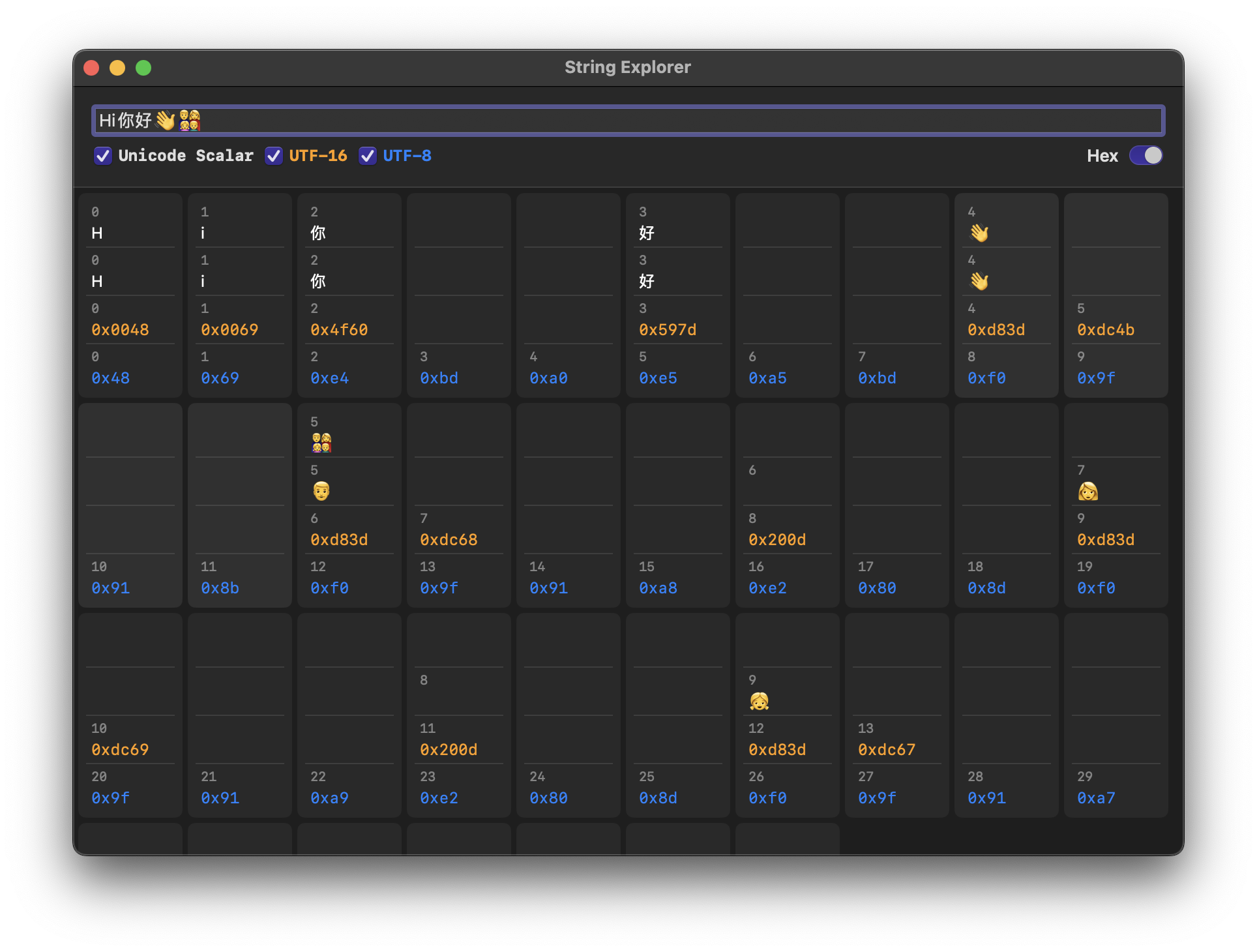Screen dimensions: 1257x952
Task: Turn off the Hex switch
Action: click(1146, 156)
